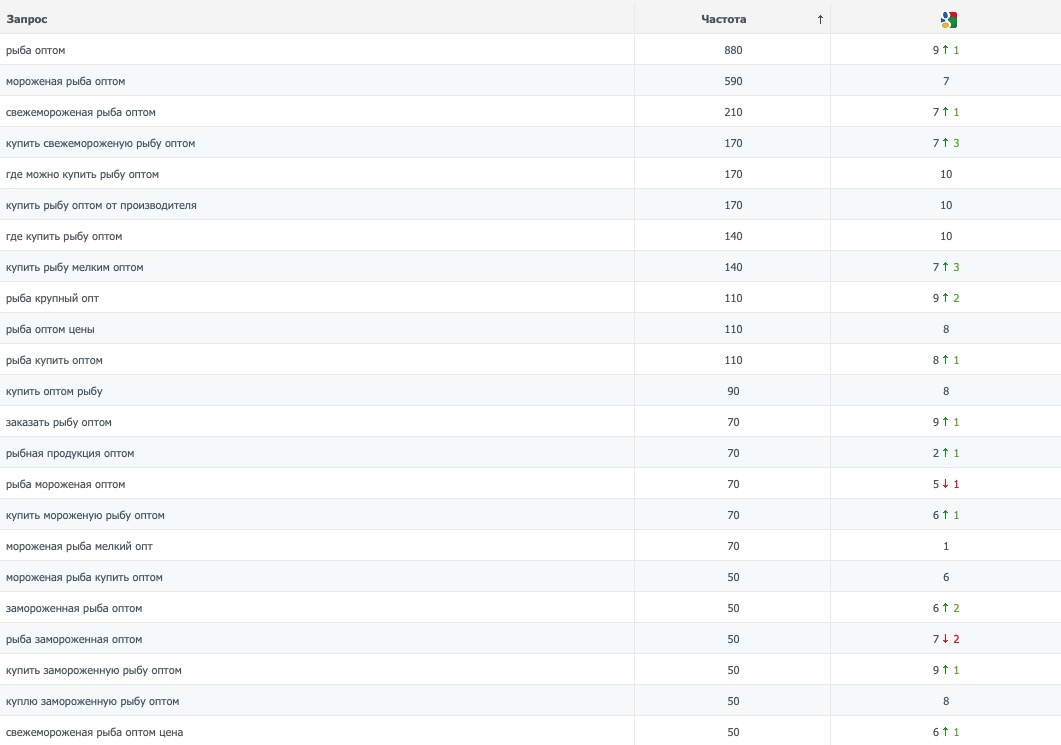1061x745 pixels.
Task: Click position value for 'рыба мороженая оптом'
Action: (x=937, y=484)
